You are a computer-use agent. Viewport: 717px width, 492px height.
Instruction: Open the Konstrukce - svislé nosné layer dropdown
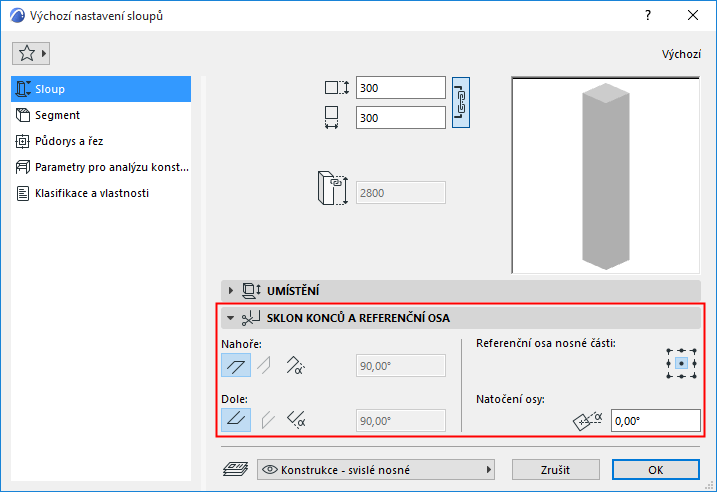tap(376, 470)
